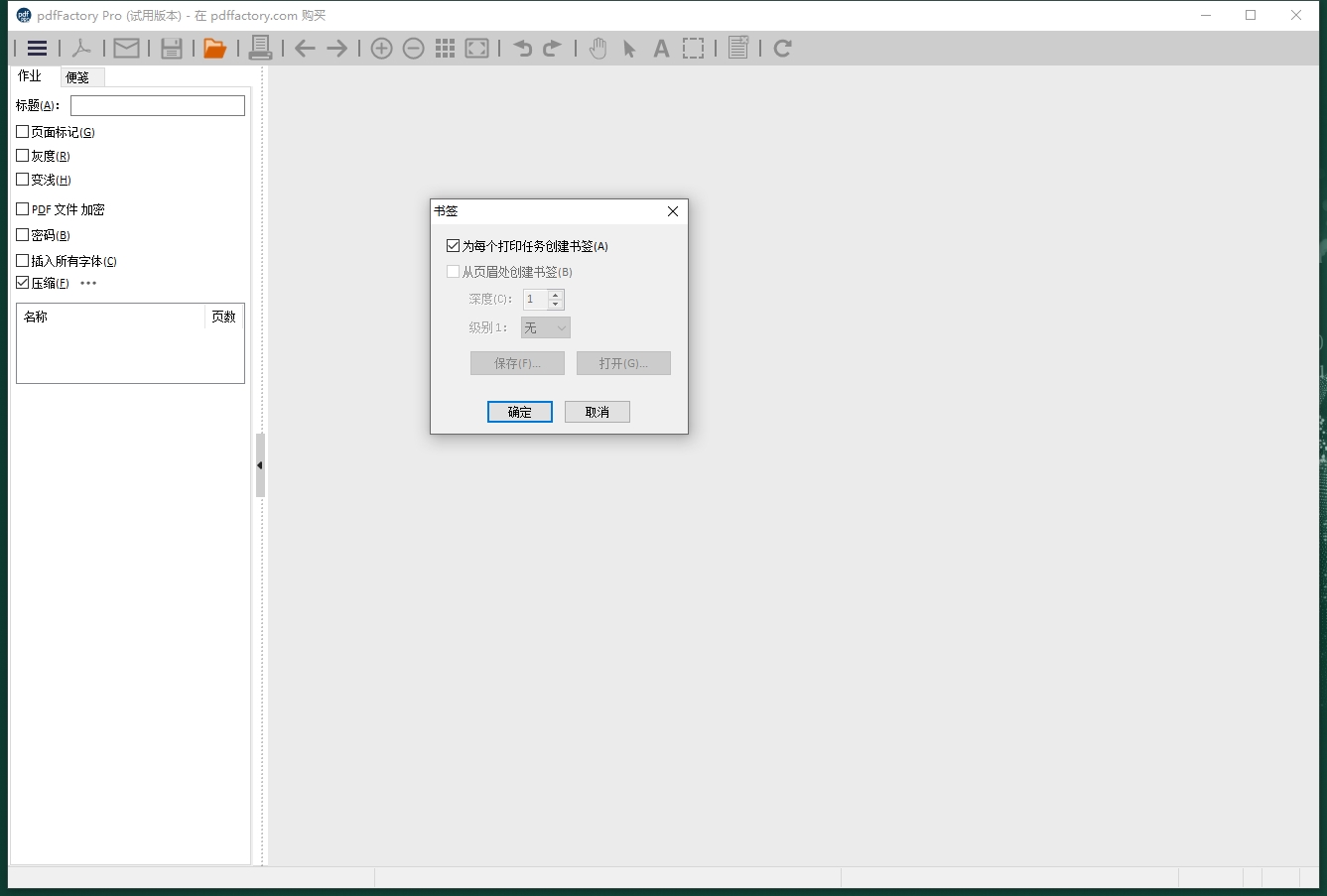Click the floppy disk save icon
Image resolution: width=1327 pixels, height=896 pixels.
(x=172, y=48)
